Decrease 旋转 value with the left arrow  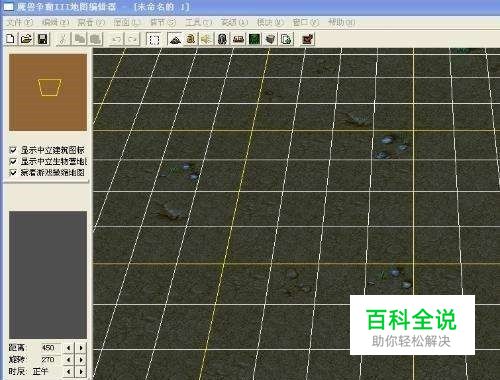pos(69,360)
